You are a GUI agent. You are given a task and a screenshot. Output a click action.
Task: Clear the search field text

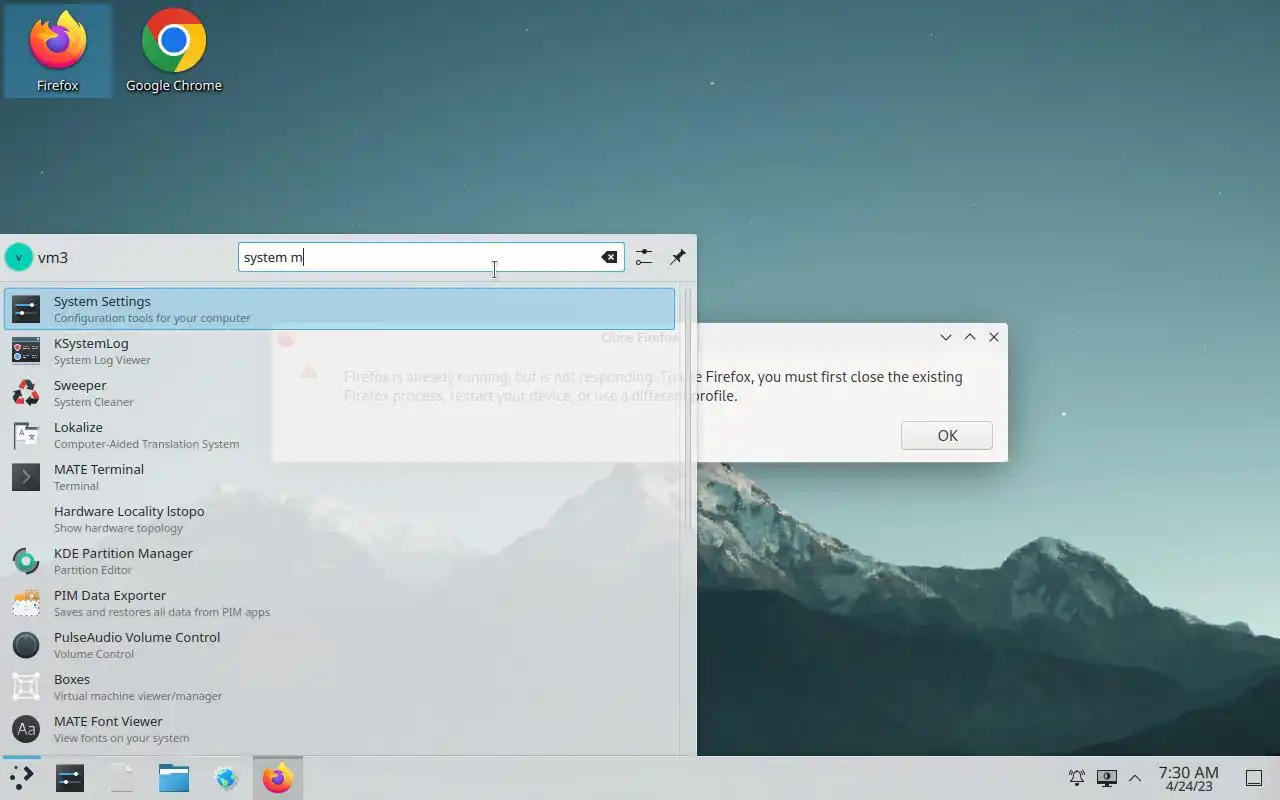click(x=609, y=257)
